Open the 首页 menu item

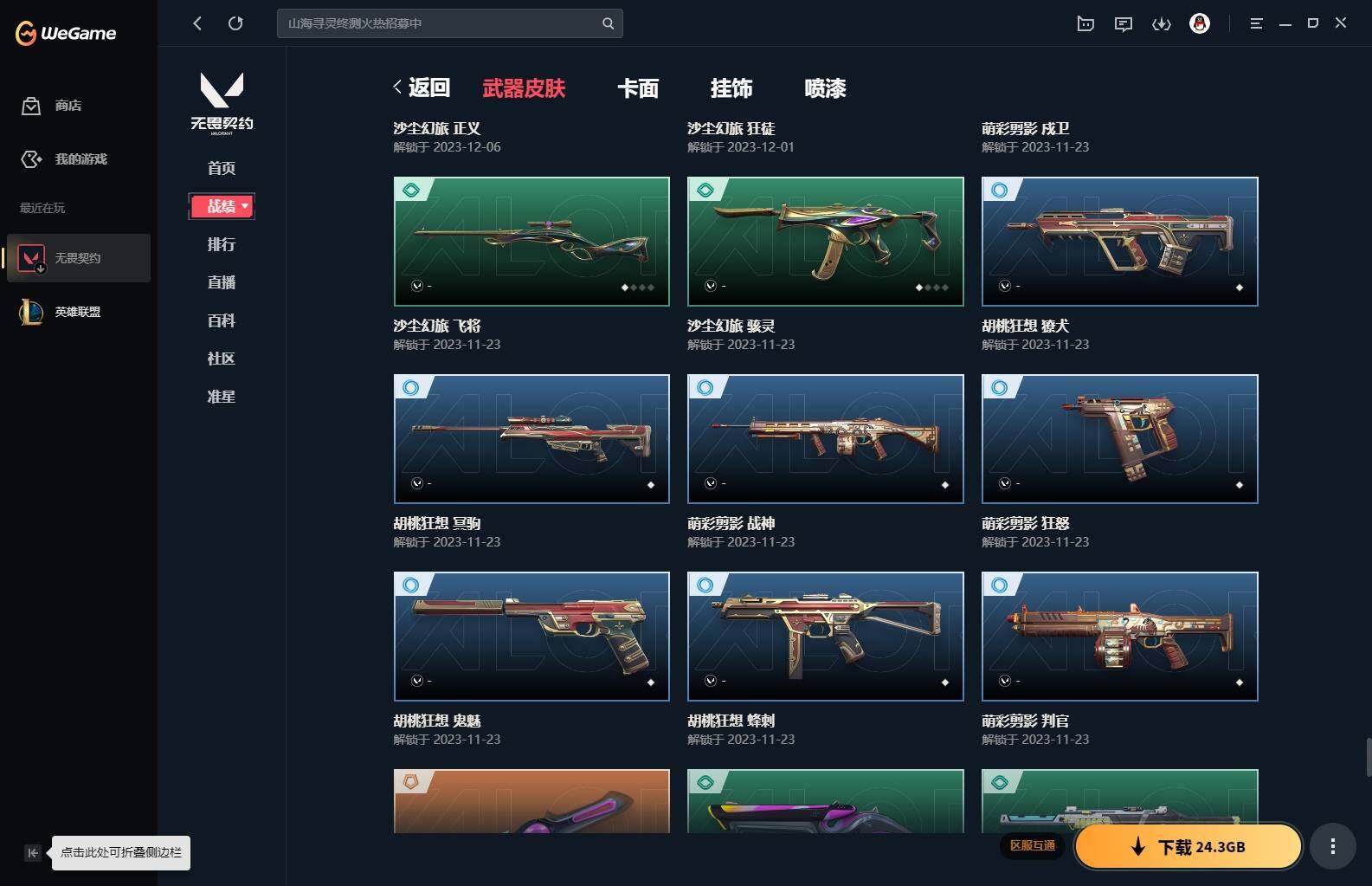click(x=222, y=168)
